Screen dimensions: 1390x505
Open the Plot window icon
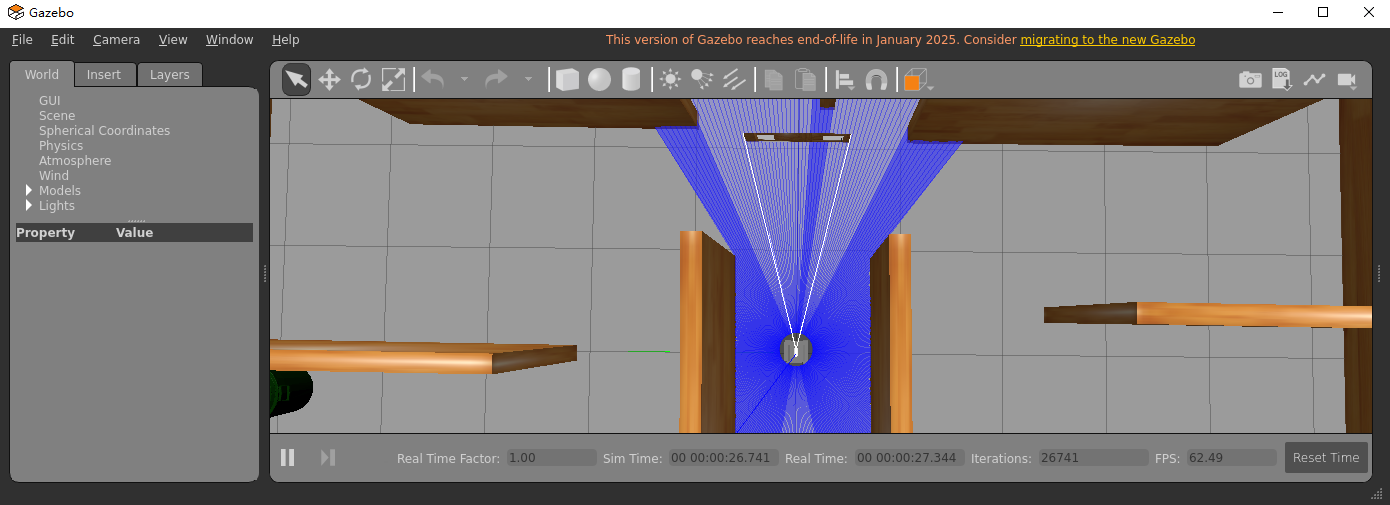point(1314,80)
